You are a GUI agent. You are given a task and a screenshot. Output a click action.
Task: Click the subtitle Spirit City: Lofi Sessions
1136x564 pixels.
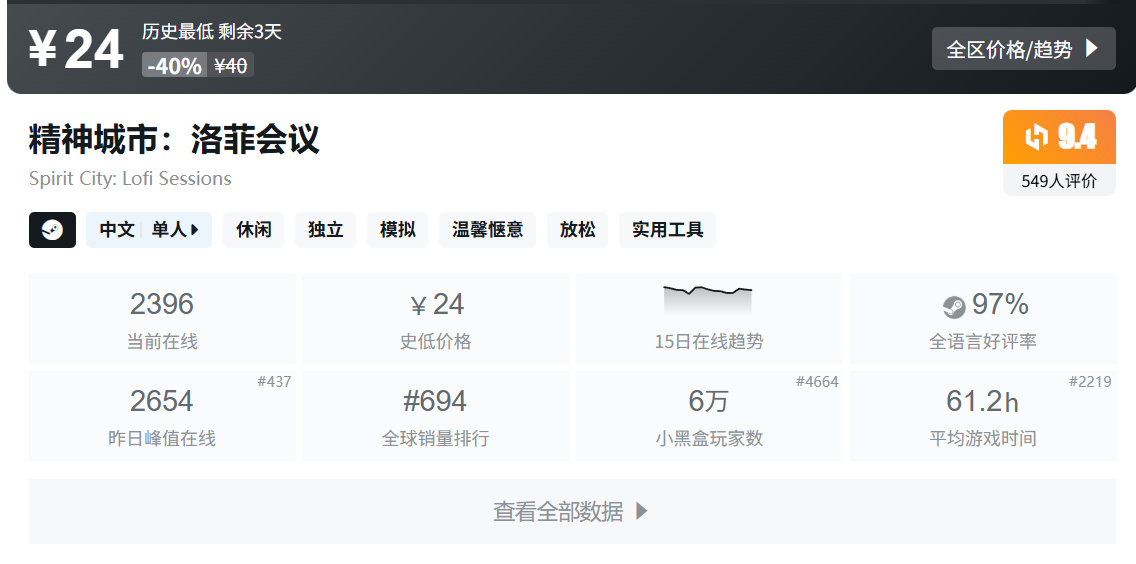pyautogui.click(x=130, y=179)
